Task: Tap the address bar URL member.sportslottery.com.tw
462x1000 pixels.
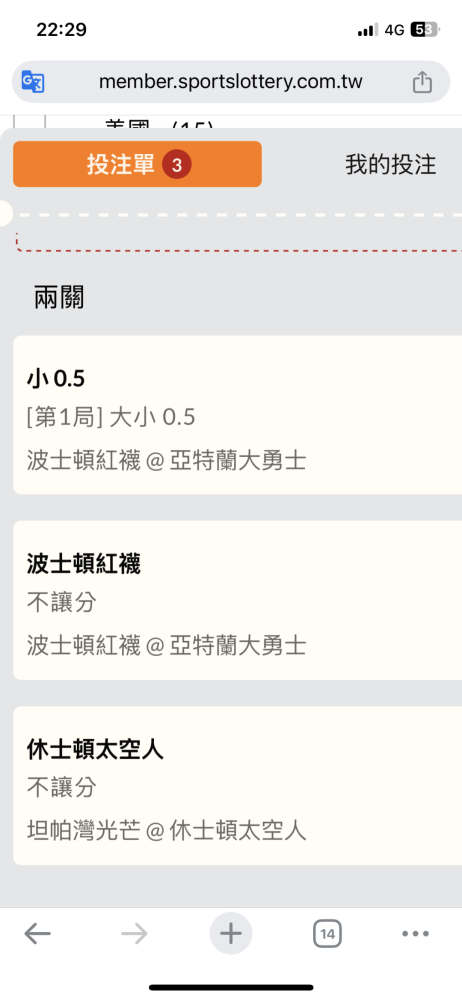Action: [230, 82]
